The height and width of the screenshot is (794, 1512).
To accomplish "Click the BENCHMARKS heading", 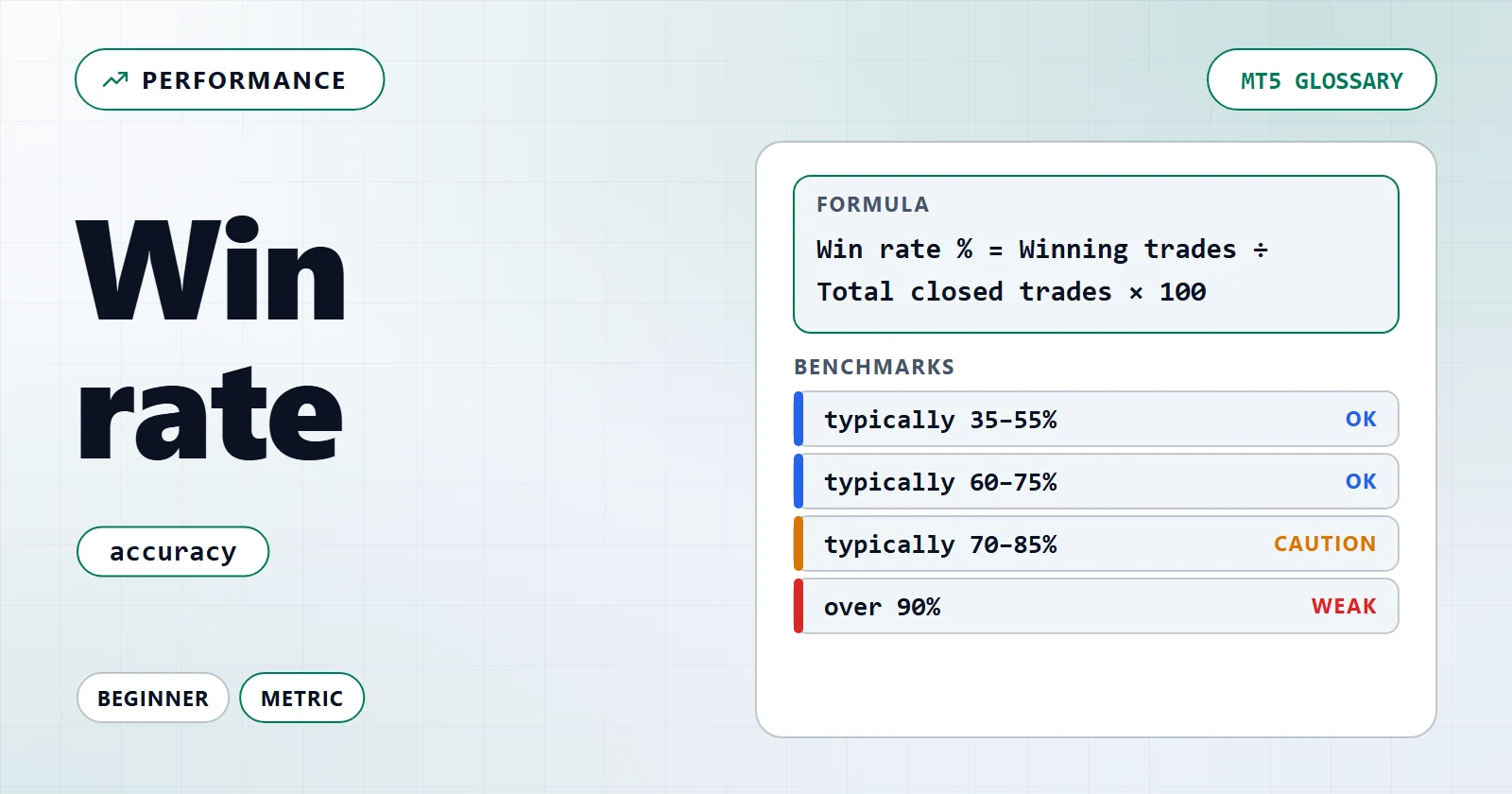I will tap(874, 367).
